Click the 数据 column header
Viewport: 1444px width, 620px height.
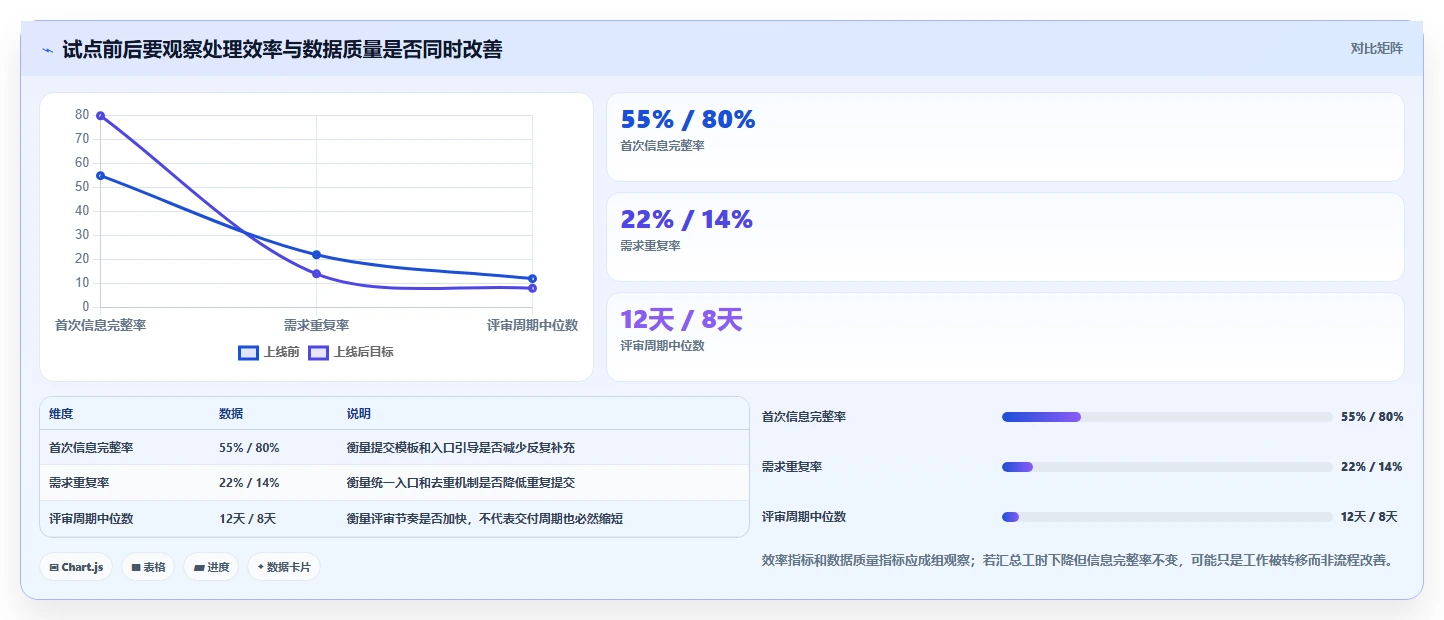point(231,414)
